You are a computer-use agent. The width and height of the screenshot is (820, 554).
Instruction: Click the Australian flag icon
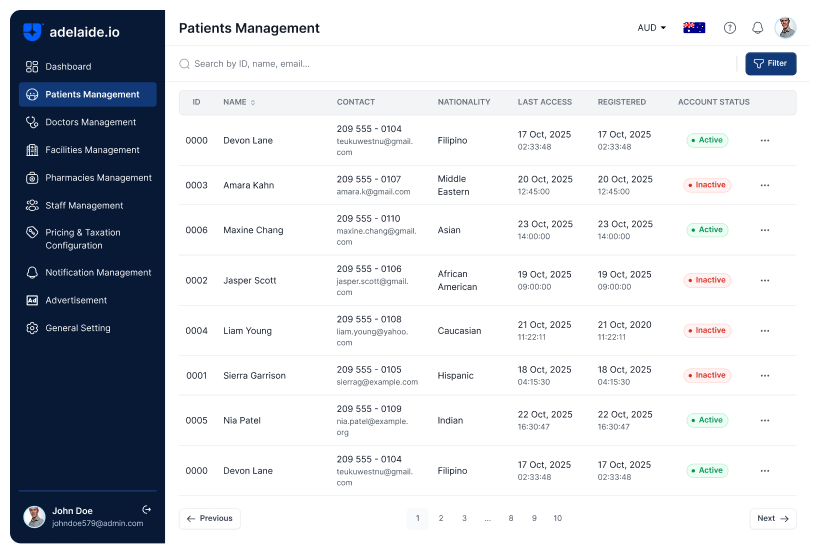click(x=694, y=28)
